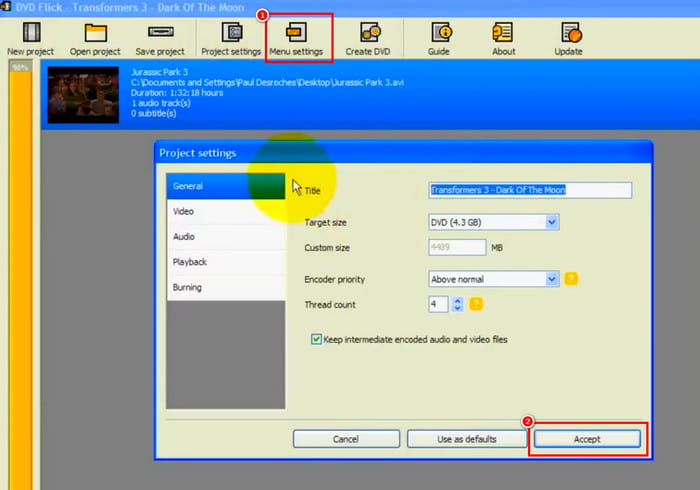Accept the project settings
The width and height of the screenshot is (700, 490).
click(587, 439)
